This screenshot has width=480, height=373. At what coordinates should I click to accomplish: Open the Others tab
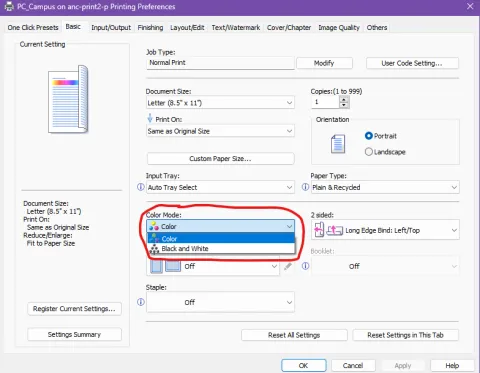tap(377, 28)
